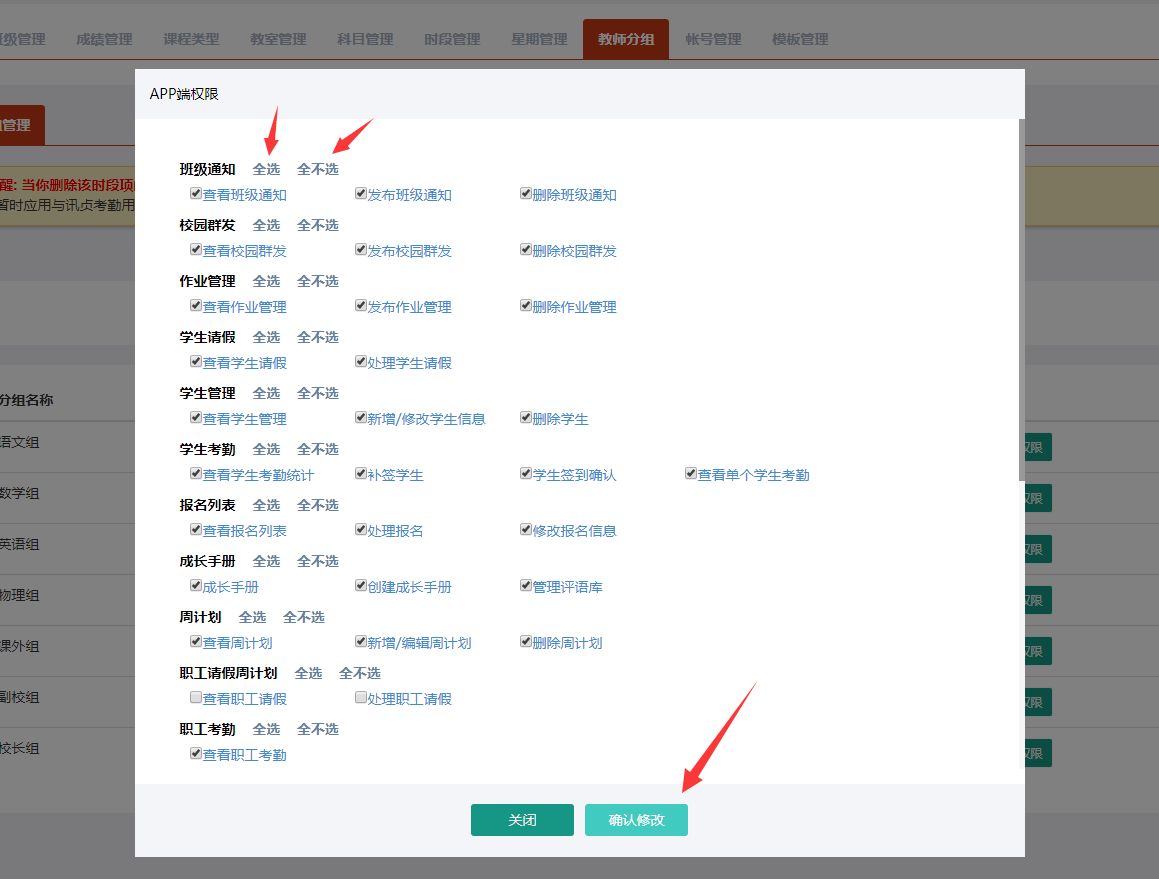Click 全选 for 周计划

coord(252,617)
